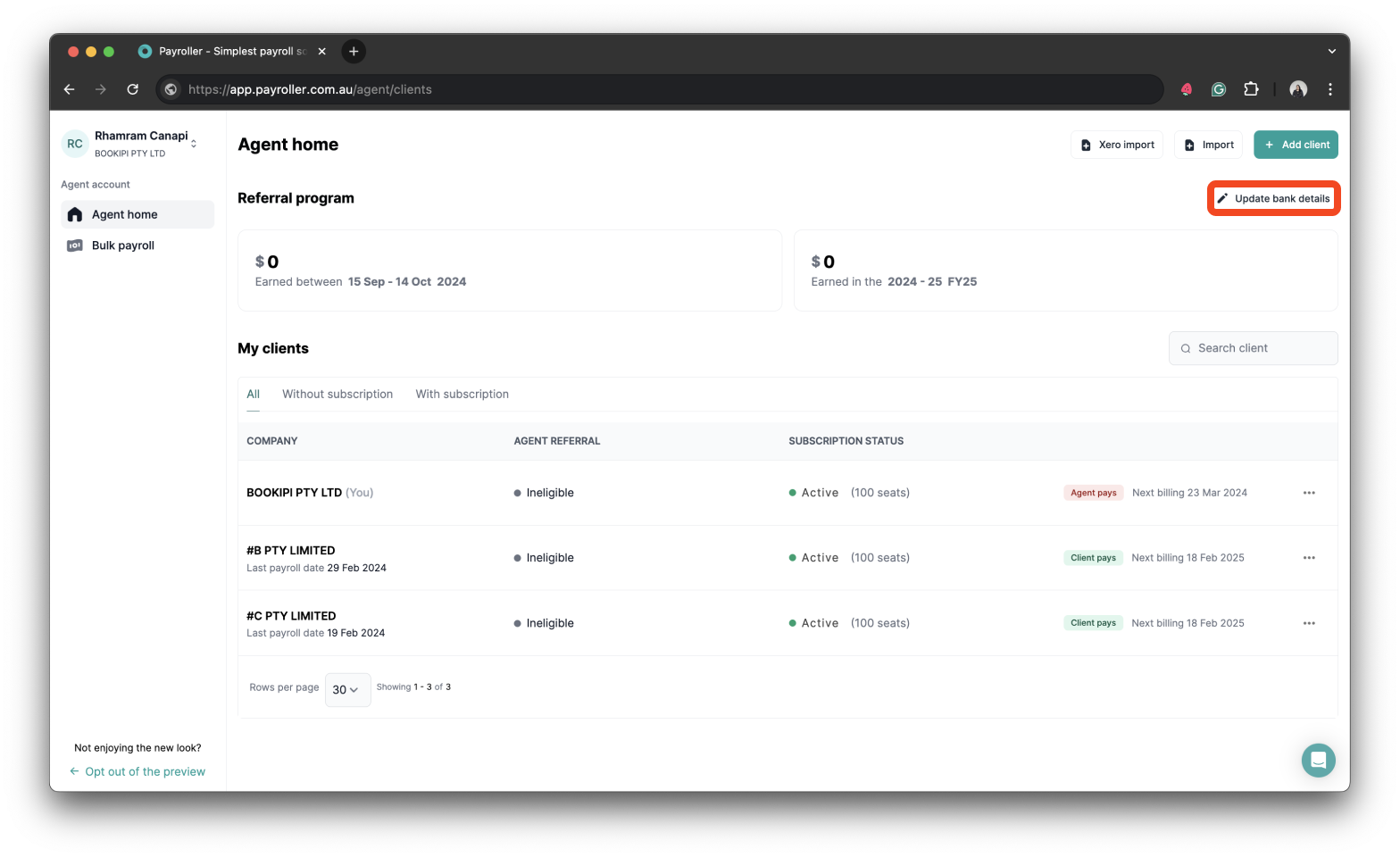Viewport: 1400px width, 857px height.
Task: Expand the tab search chevron at top right
Action: (x=1331, y=52)
